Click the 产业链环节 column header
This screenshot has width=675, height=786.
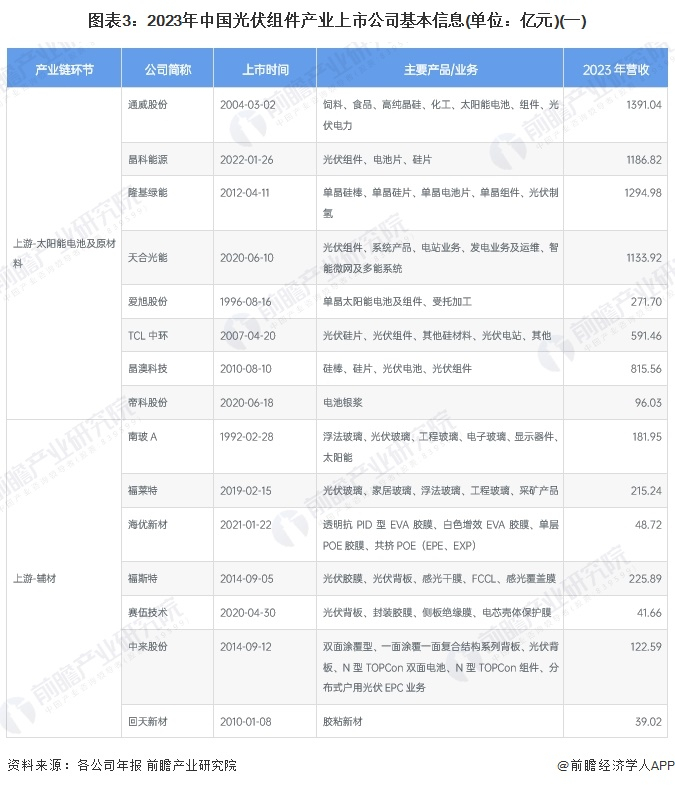[x=64, y=69]
